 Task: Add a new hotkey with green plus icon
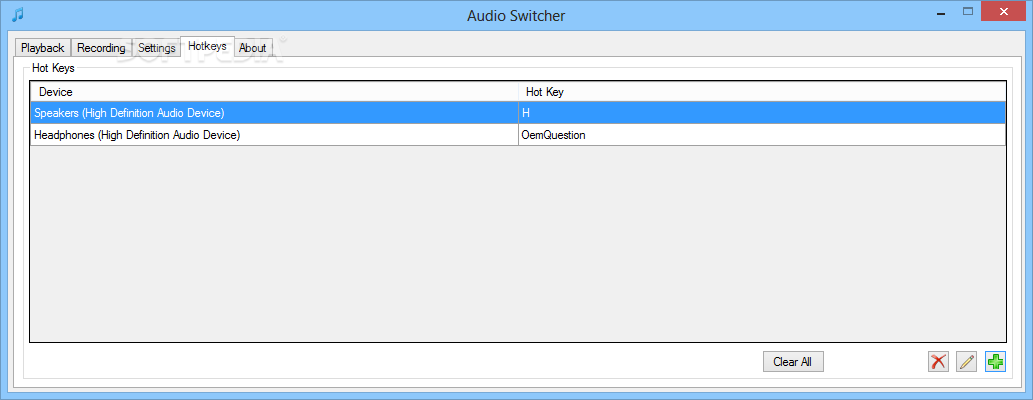click(x=995, y=362)
